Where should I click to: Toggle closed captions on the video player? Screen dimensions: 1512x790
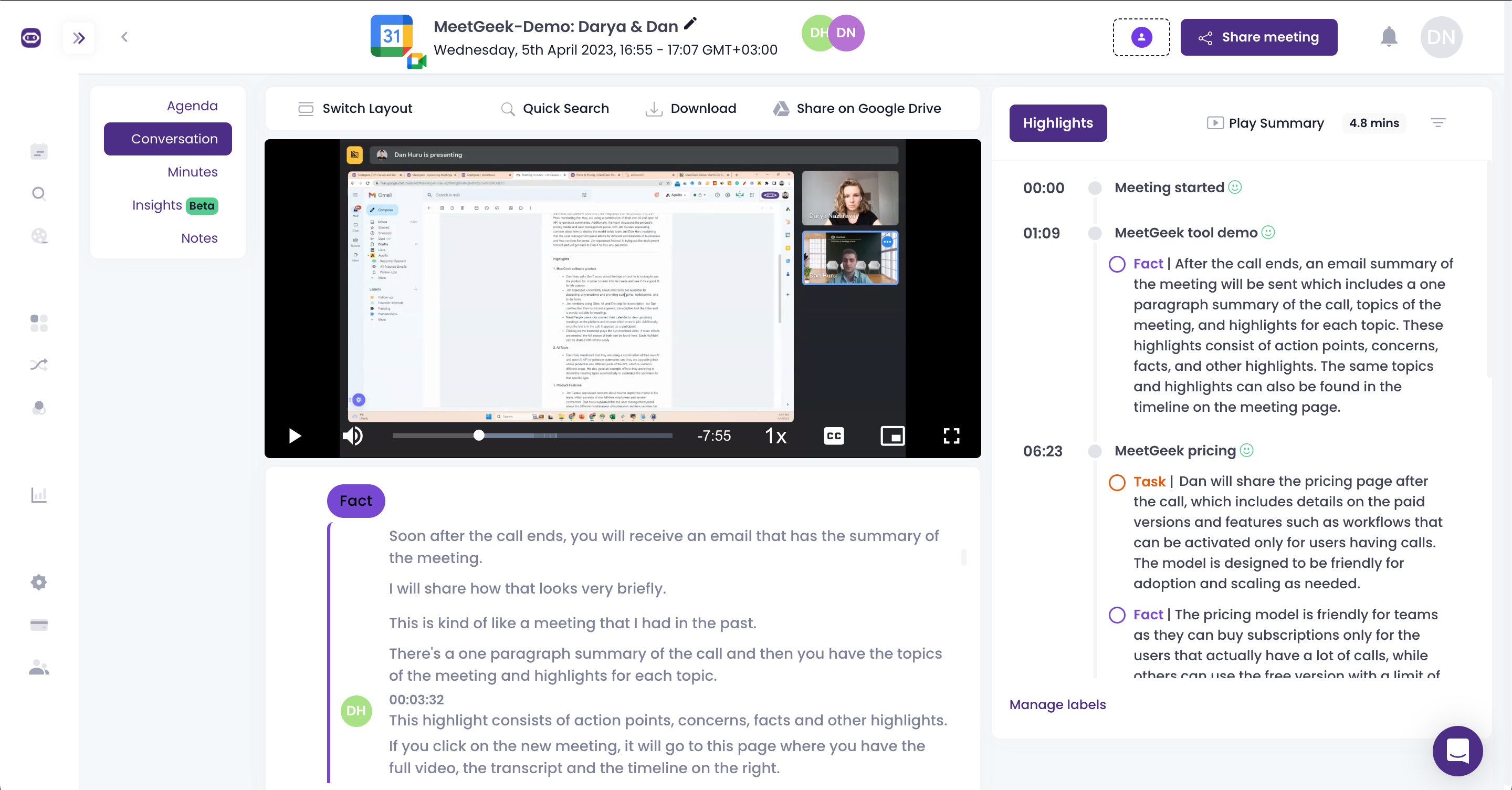[834, 436]
